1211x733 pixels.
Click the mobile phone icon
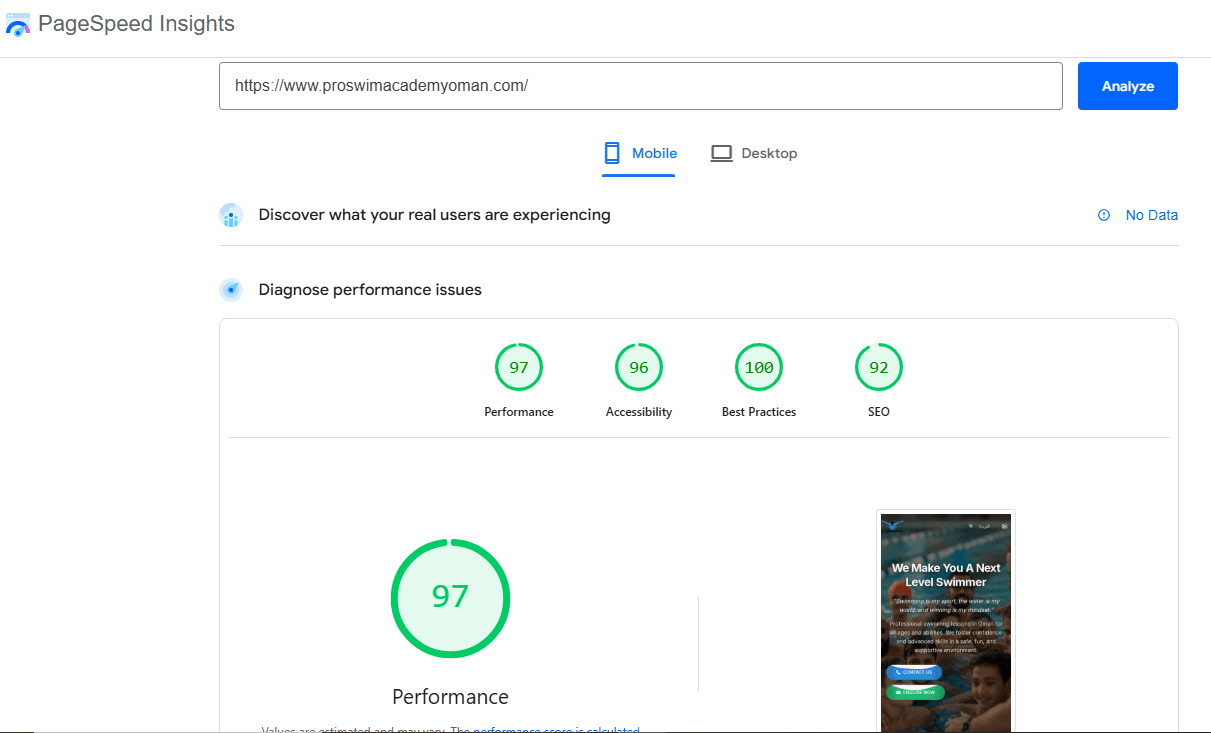pos(612,153)
